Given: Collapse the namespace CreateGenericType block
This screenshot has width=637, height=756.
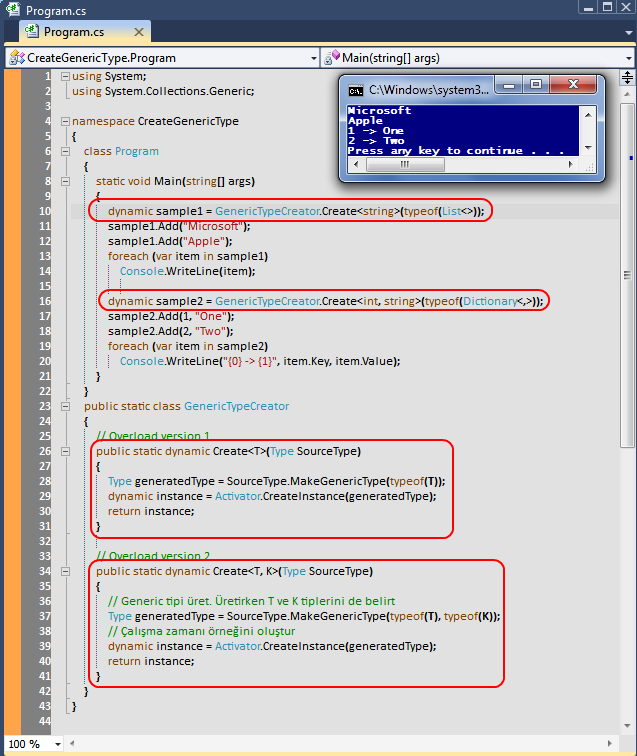Looking at the screenshot, I should pos(65,122).
